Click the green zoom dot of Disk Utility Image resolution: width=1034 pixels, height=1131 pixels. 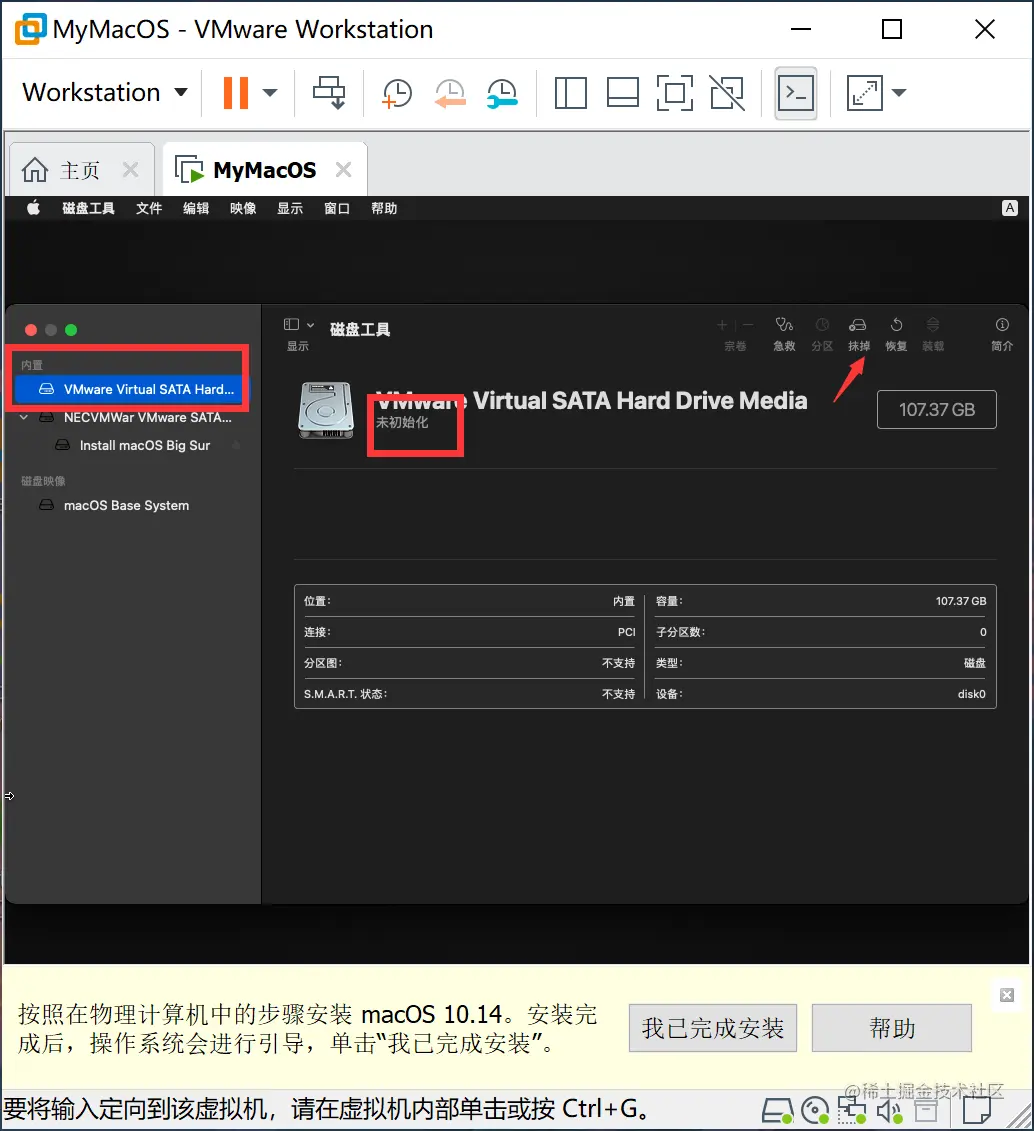71,330
